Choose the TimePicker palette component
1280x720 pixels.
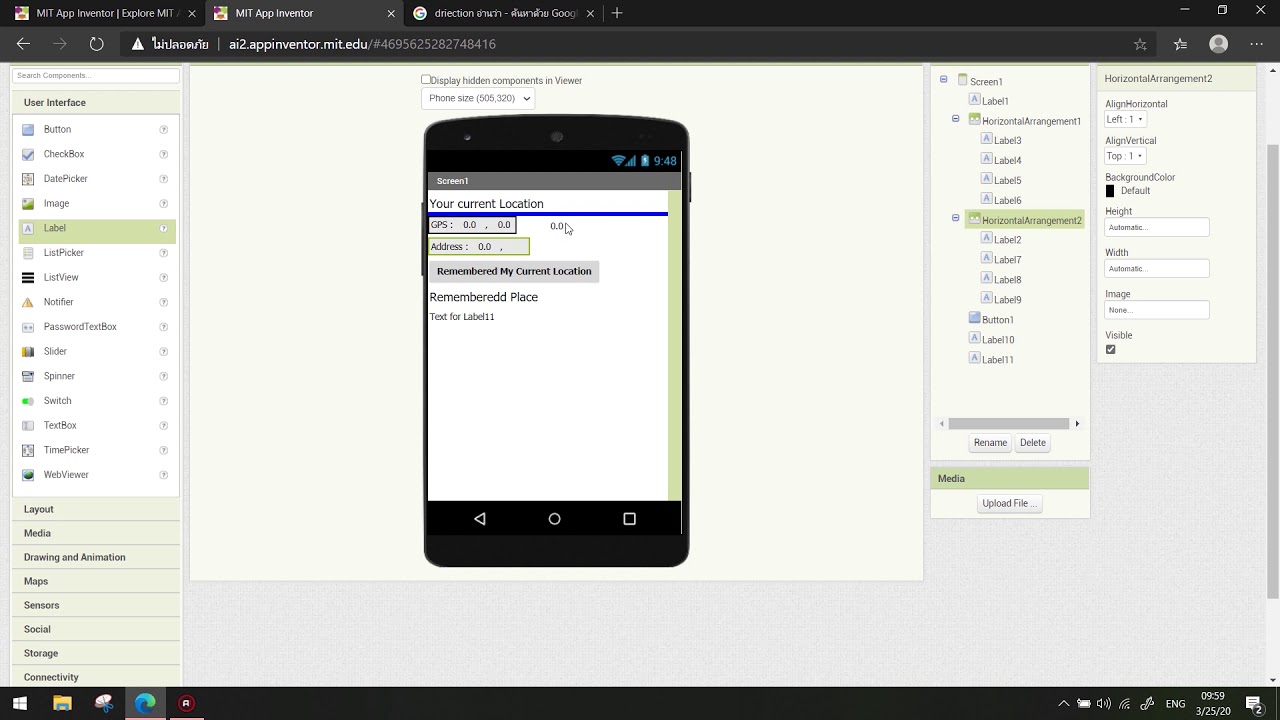(66, 450)
